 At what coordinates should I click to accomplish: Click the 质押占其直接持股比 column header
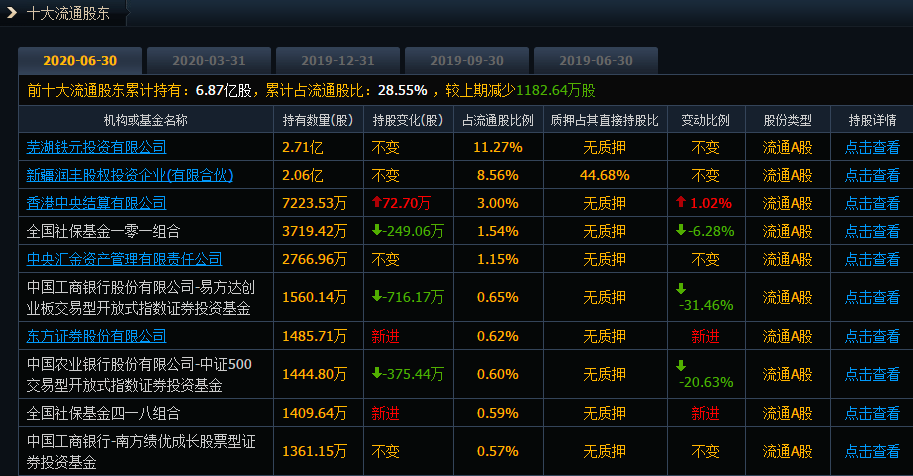(x=604, y=120)
